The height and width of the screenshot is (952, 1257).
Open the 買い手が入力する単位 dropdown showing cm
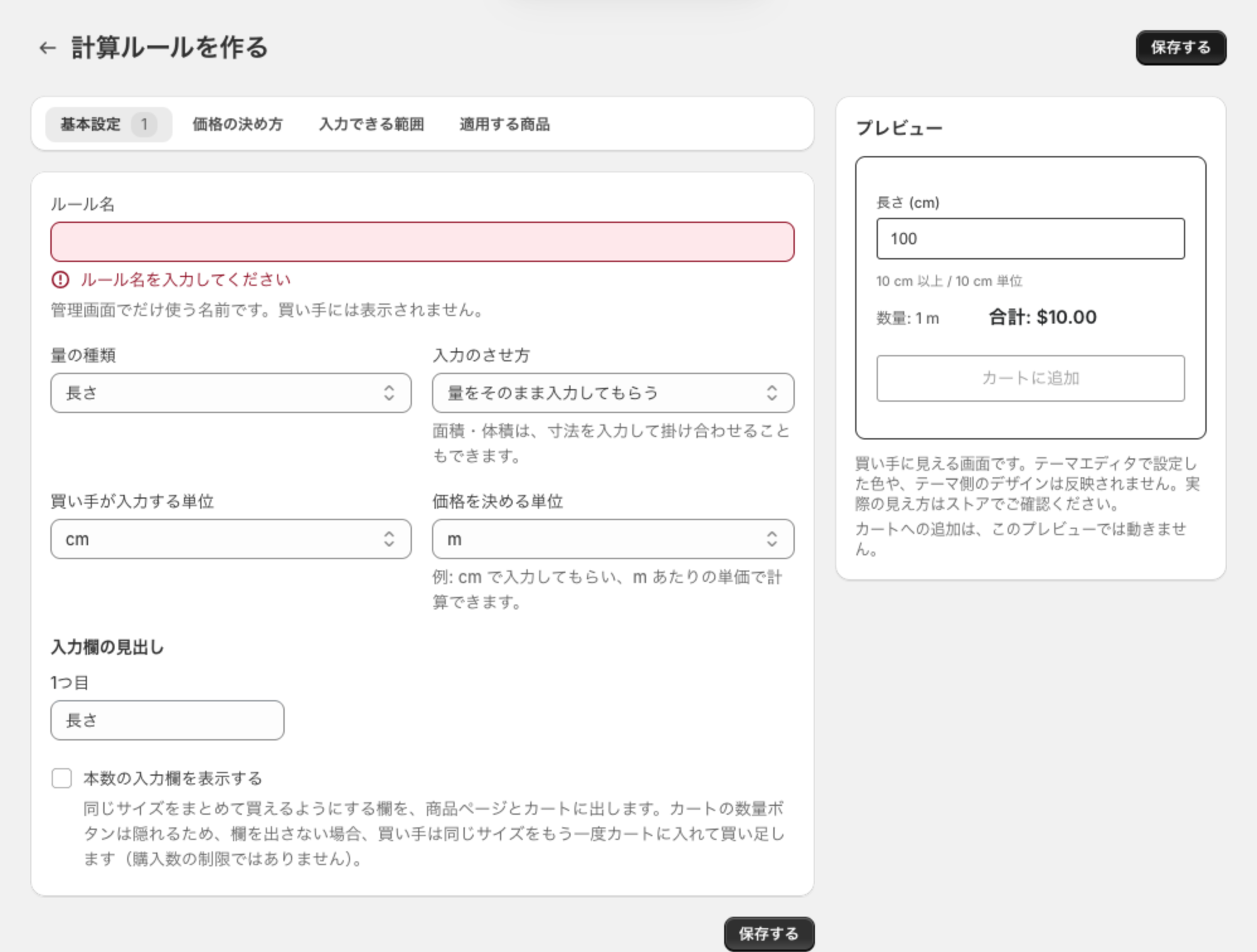(x=231, y=539)
